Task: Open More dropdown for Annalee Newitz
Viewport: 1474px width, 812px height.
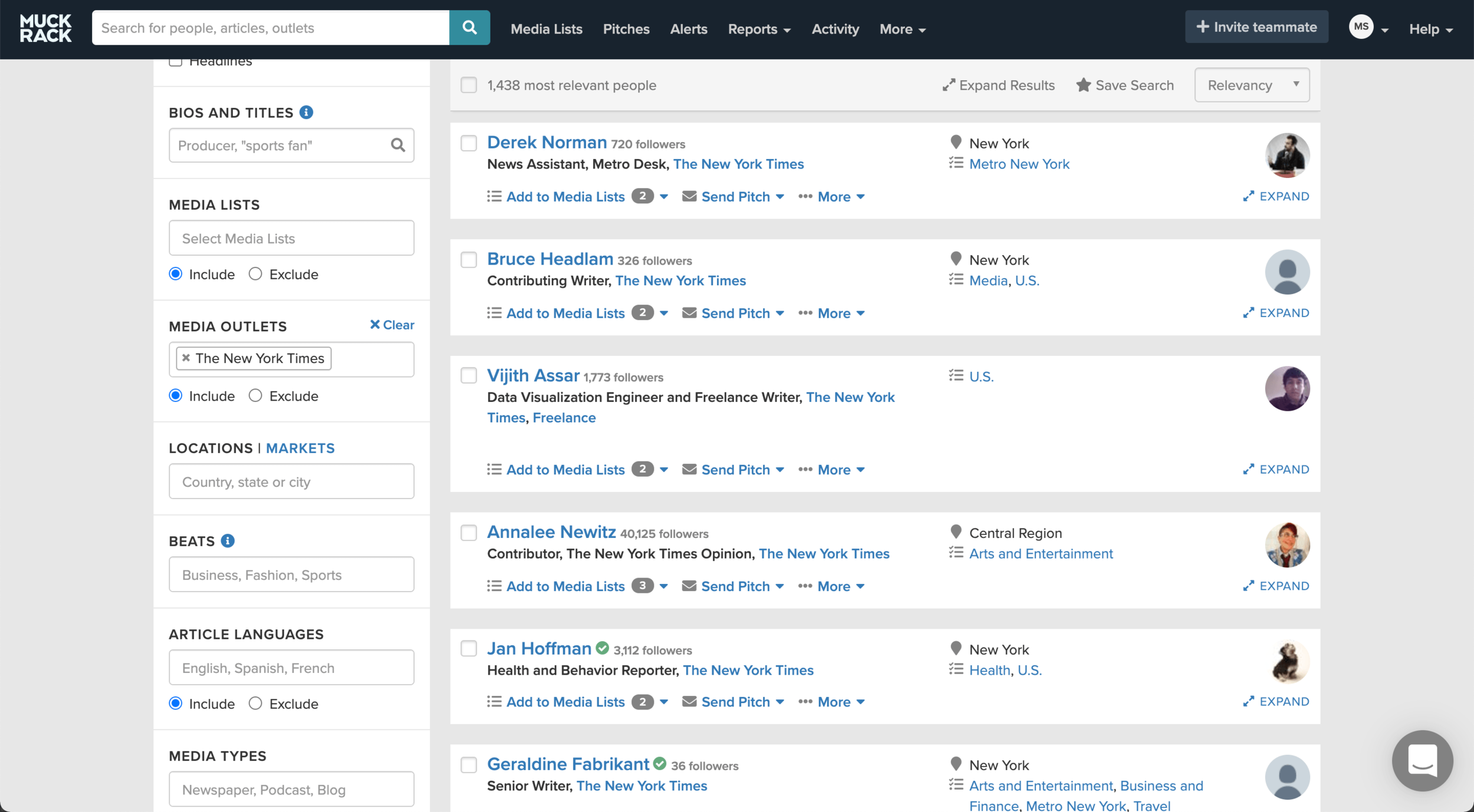Action: 840,586
